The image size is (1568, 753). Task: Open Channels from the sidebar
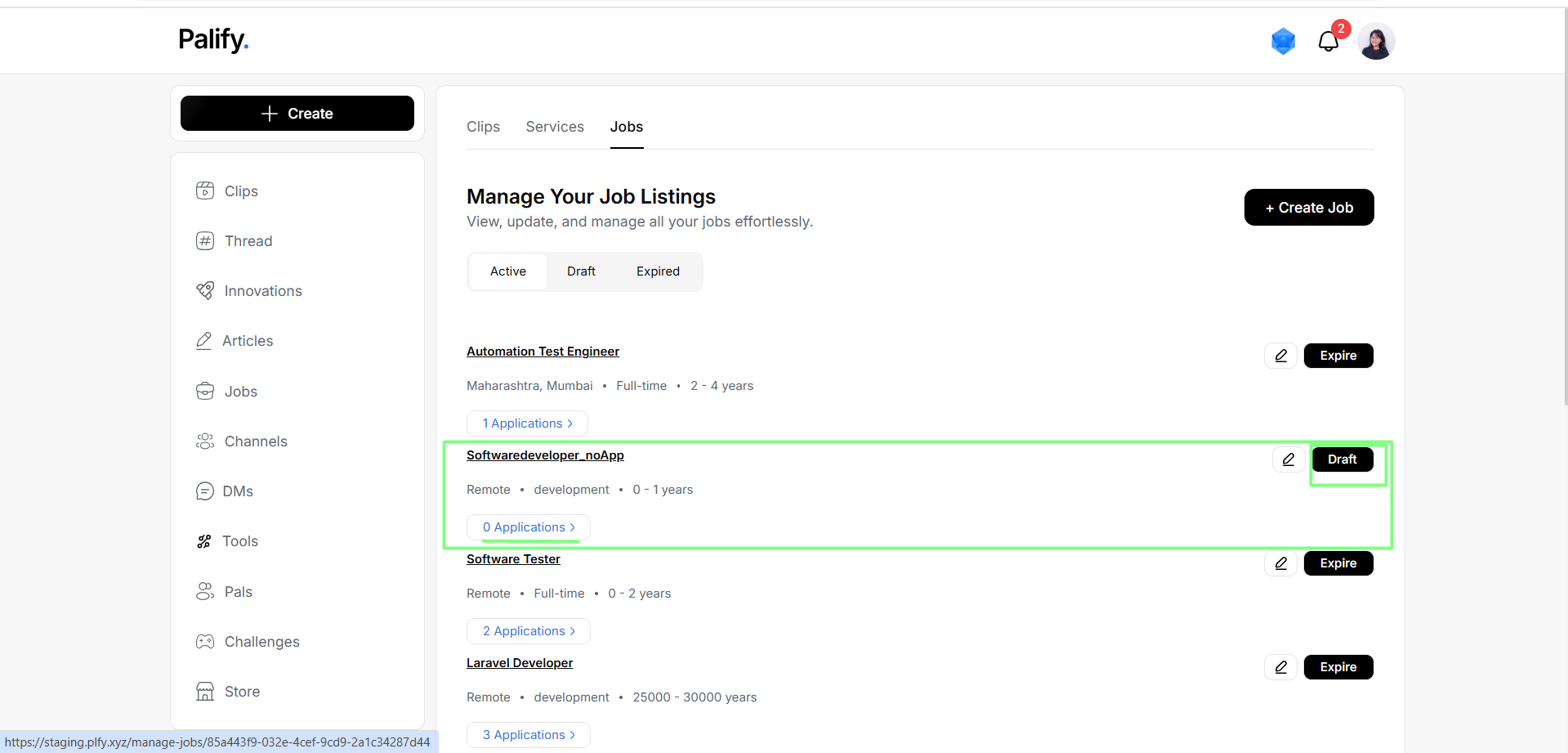click(x=242, y=441)
